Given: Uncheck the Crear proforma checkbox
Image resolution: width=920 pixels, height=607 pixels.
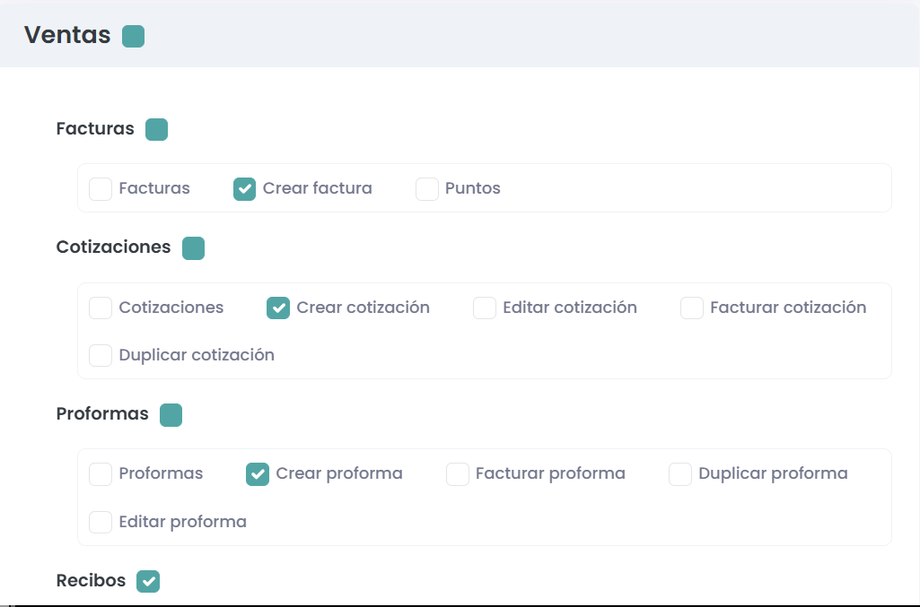Looking at the screenshot, I should 257,474.
